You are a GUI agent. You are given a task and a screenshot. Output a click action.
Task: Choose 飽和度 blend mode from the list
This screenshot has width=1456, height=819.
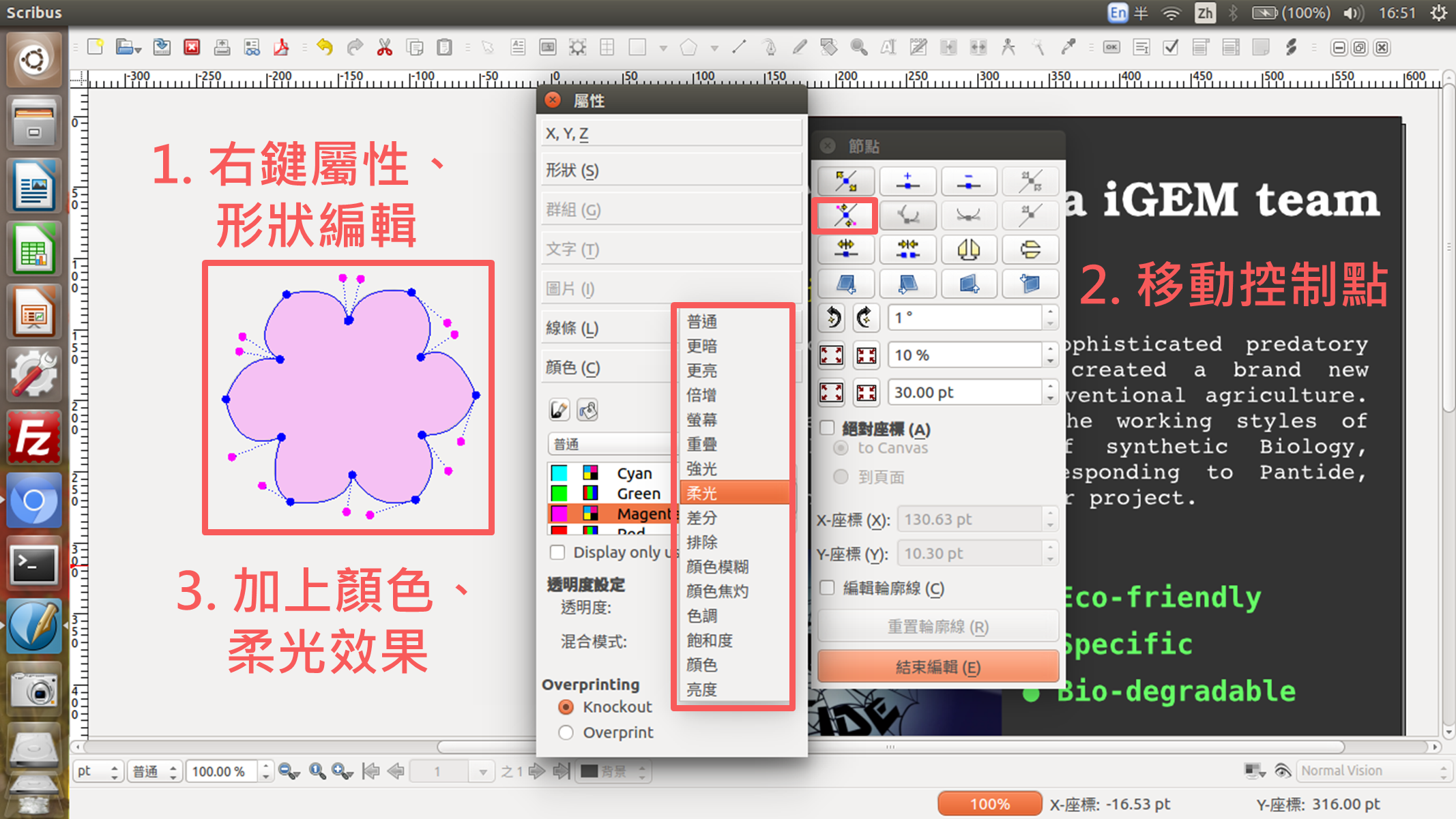735,640
